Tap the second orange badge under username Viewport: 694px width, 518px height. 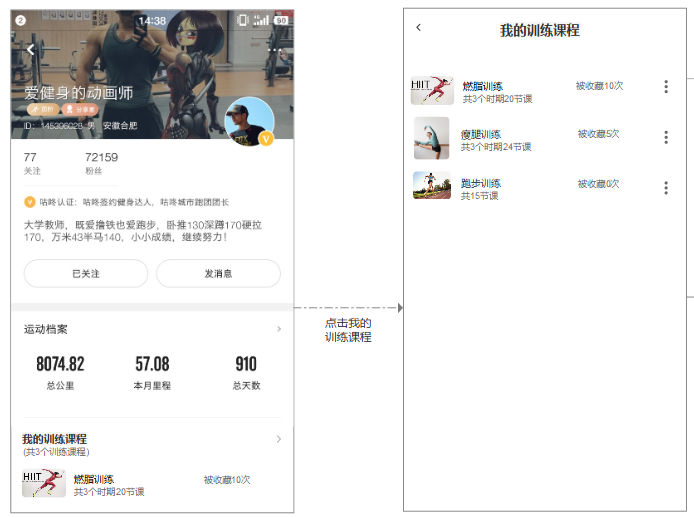coord(80,109)
